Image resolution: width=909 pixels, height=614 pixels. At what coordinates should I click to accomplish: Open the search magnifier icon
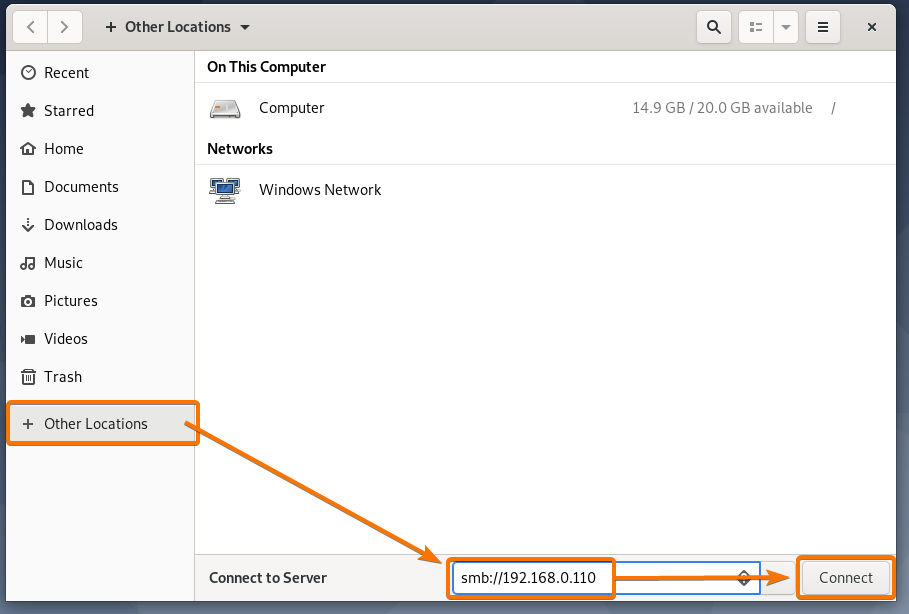713,27
